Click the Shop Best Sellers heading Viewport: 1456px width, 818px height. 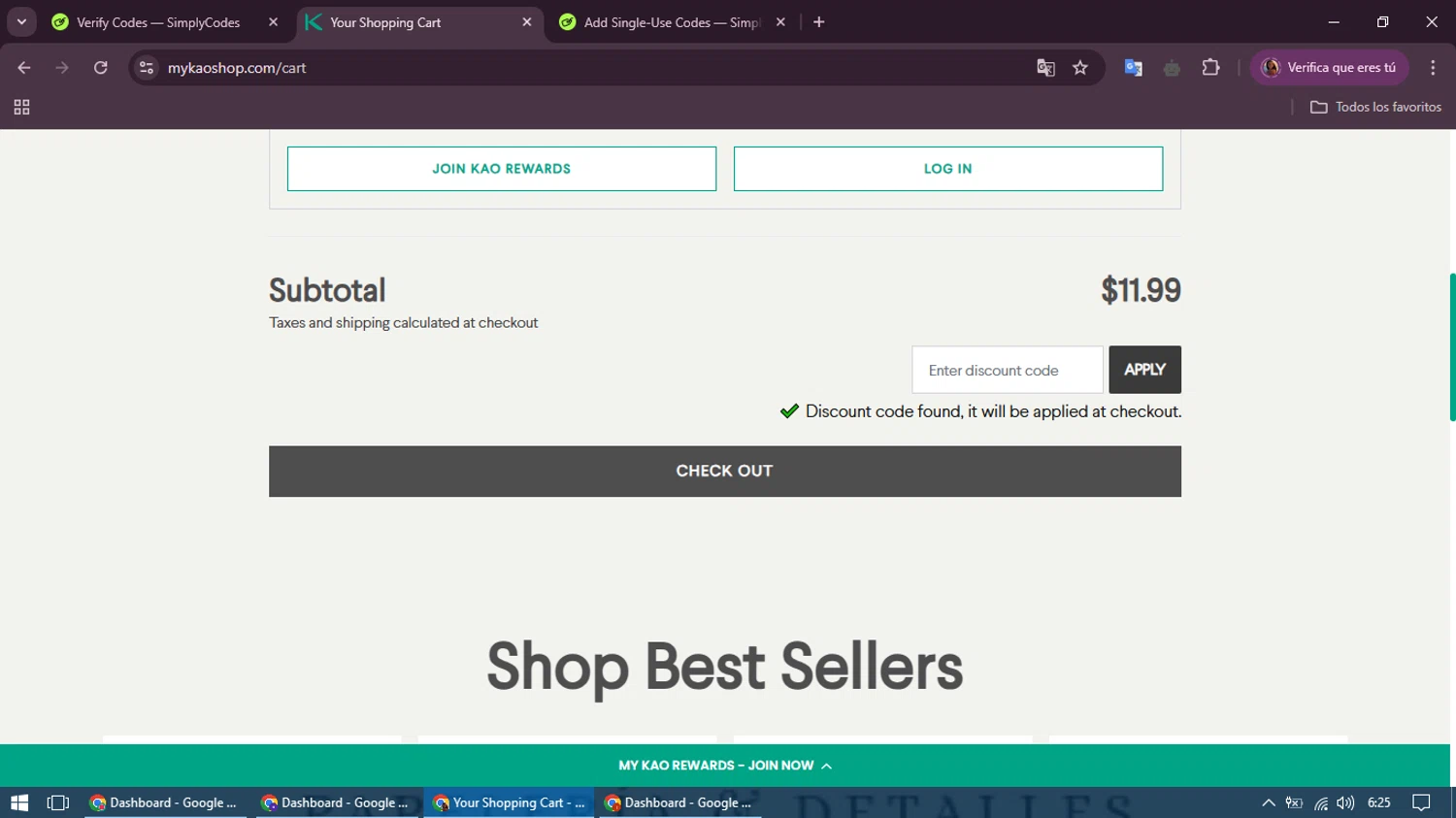coord(725,667)
